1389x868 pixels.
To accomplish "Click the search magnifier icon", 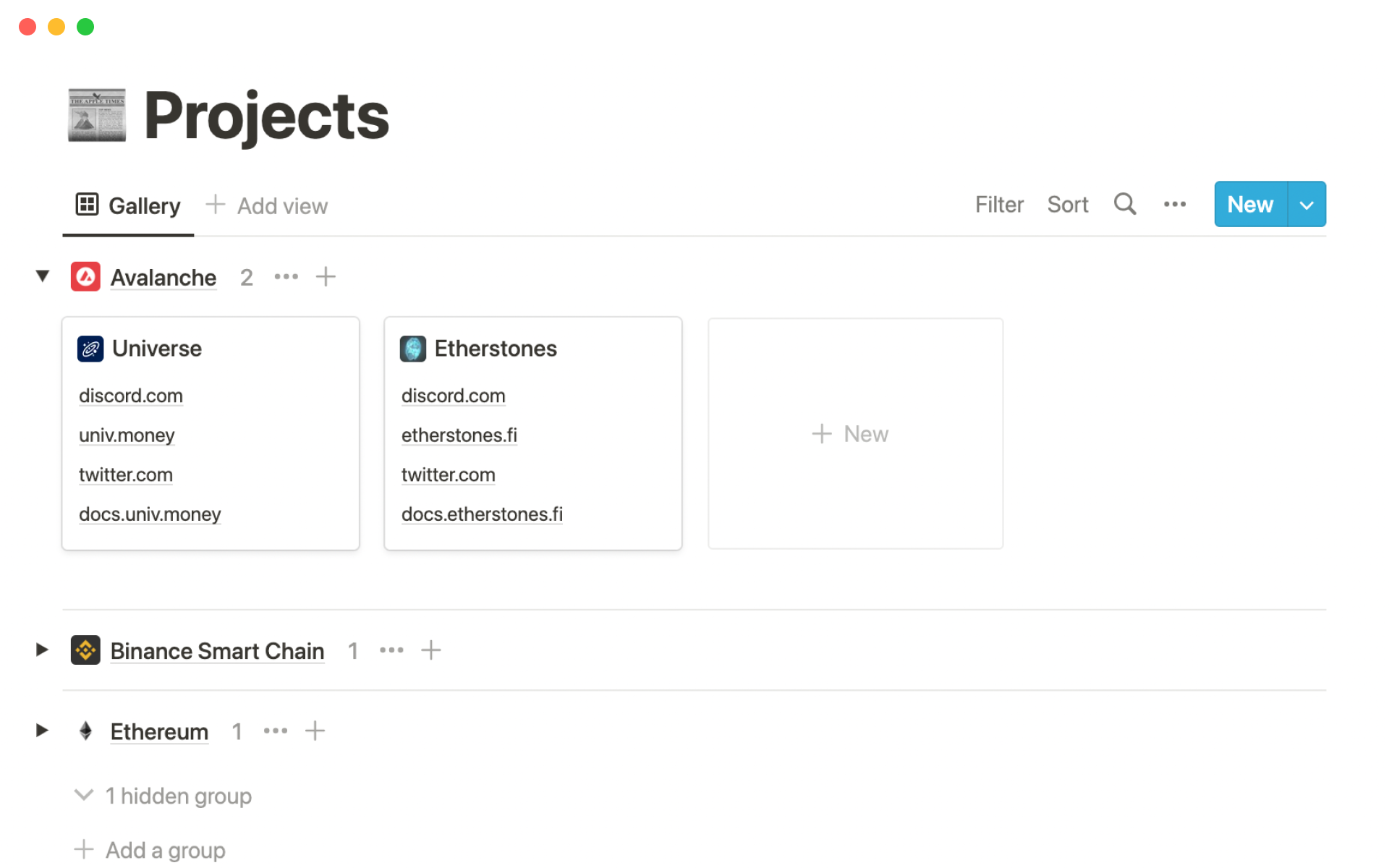I will (1124, 205).
